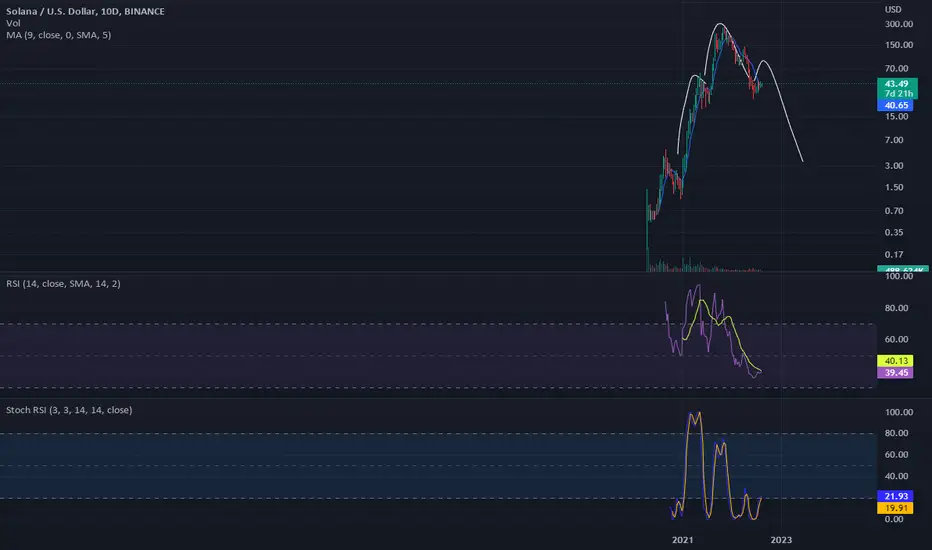Click the 80.00 label on RSI axis

(896, 308)
